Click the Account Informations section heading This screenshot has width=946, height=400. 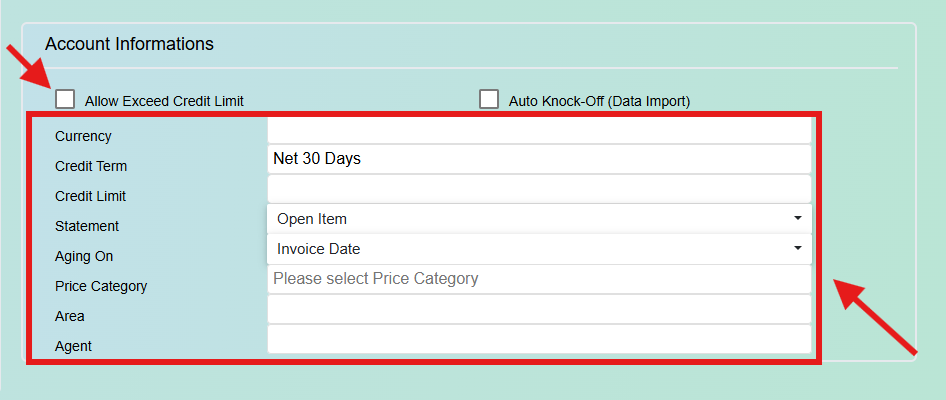point(129,44)
